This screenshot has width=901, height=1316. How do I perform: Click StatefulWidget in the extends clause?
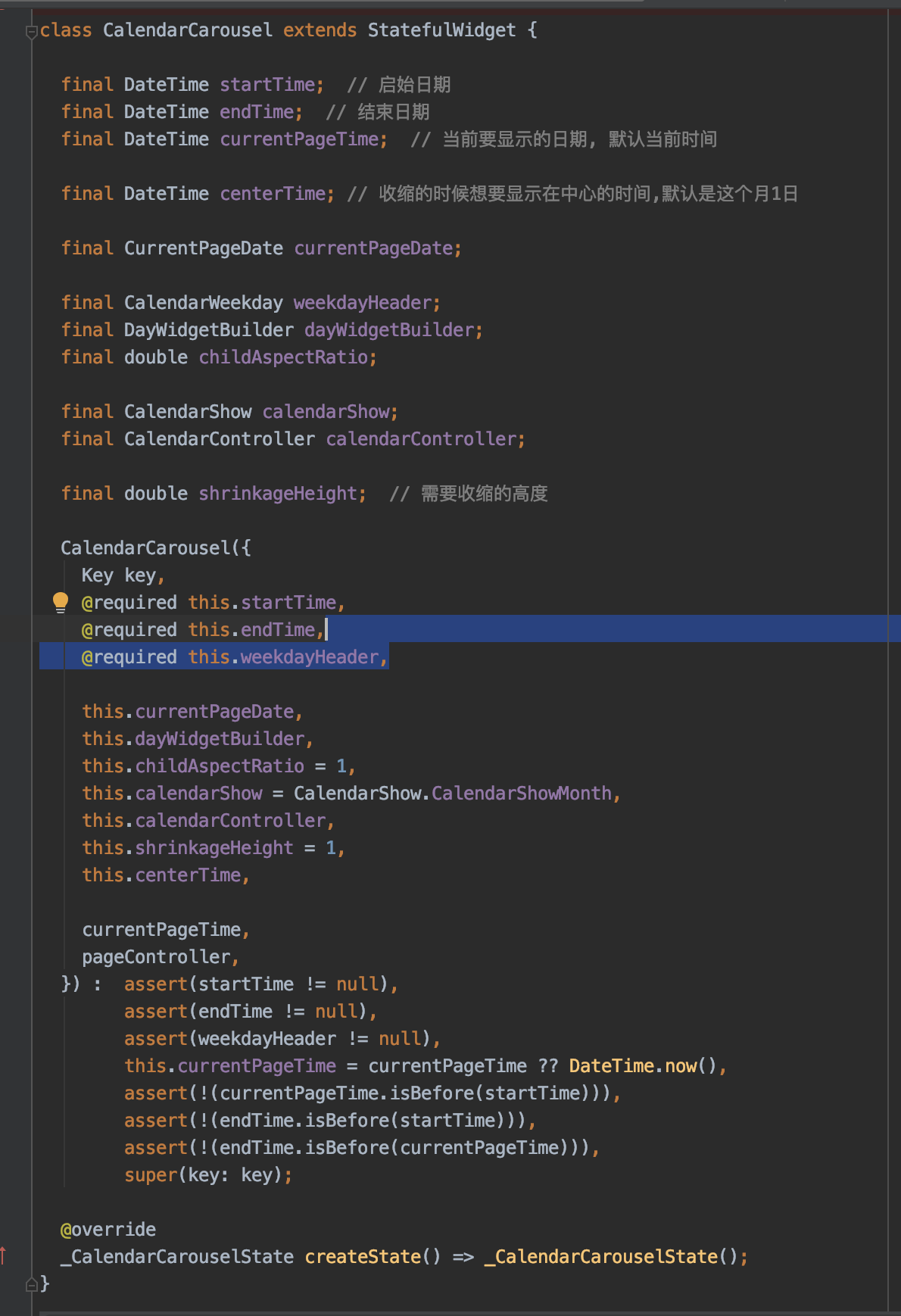[x=441, y=30]
